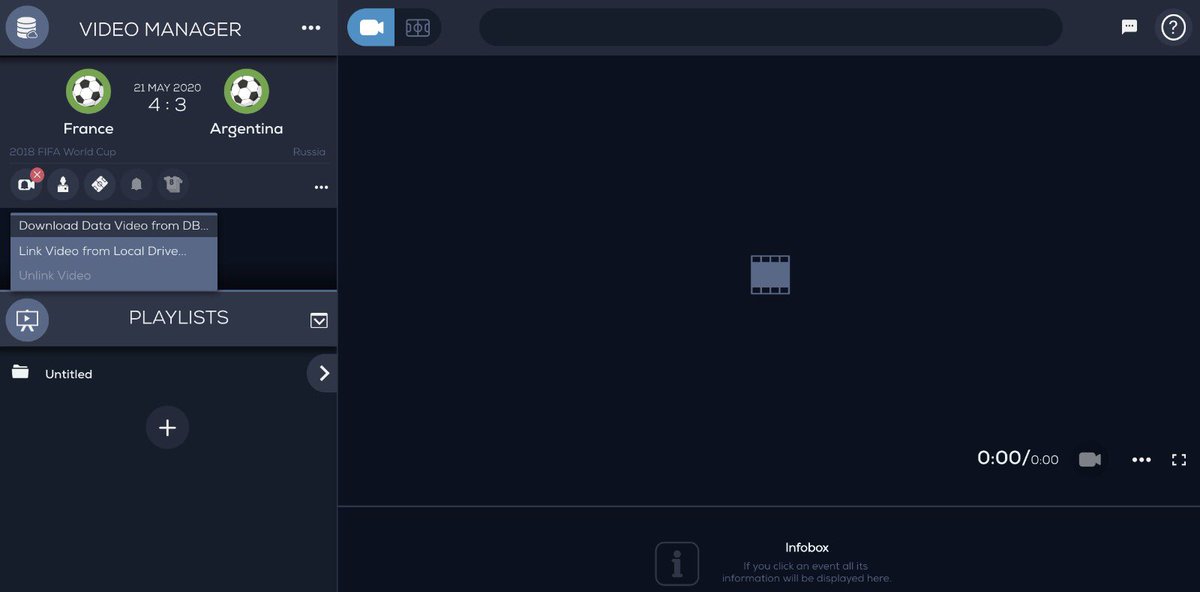Screen dimensions: 1200x592
Task: Select the Untitled playlist folder icon
Action: click(x=20, y=372)
